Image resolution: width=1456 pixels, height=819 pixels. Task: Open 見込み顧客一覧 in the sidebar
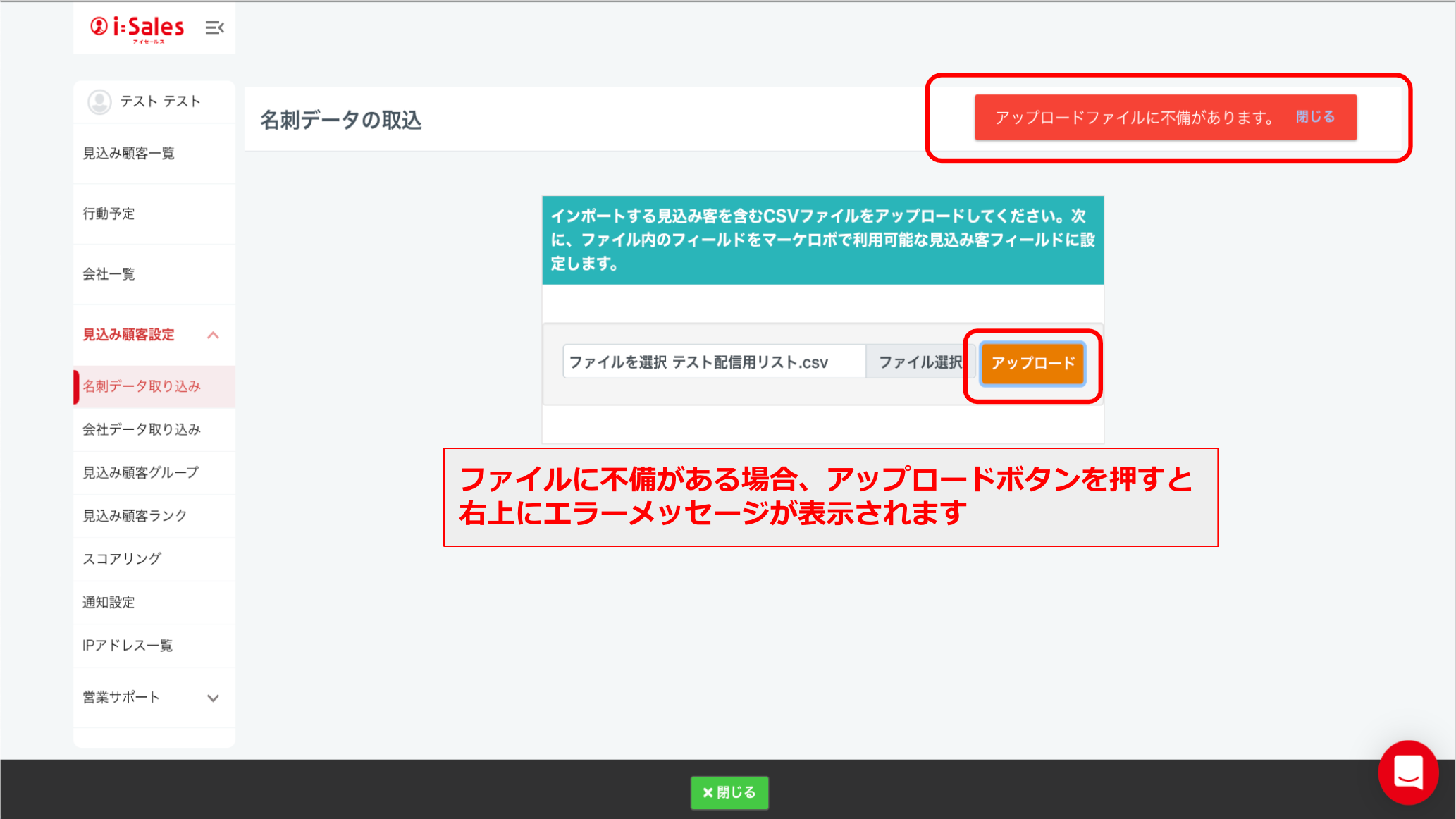point(129,154)
